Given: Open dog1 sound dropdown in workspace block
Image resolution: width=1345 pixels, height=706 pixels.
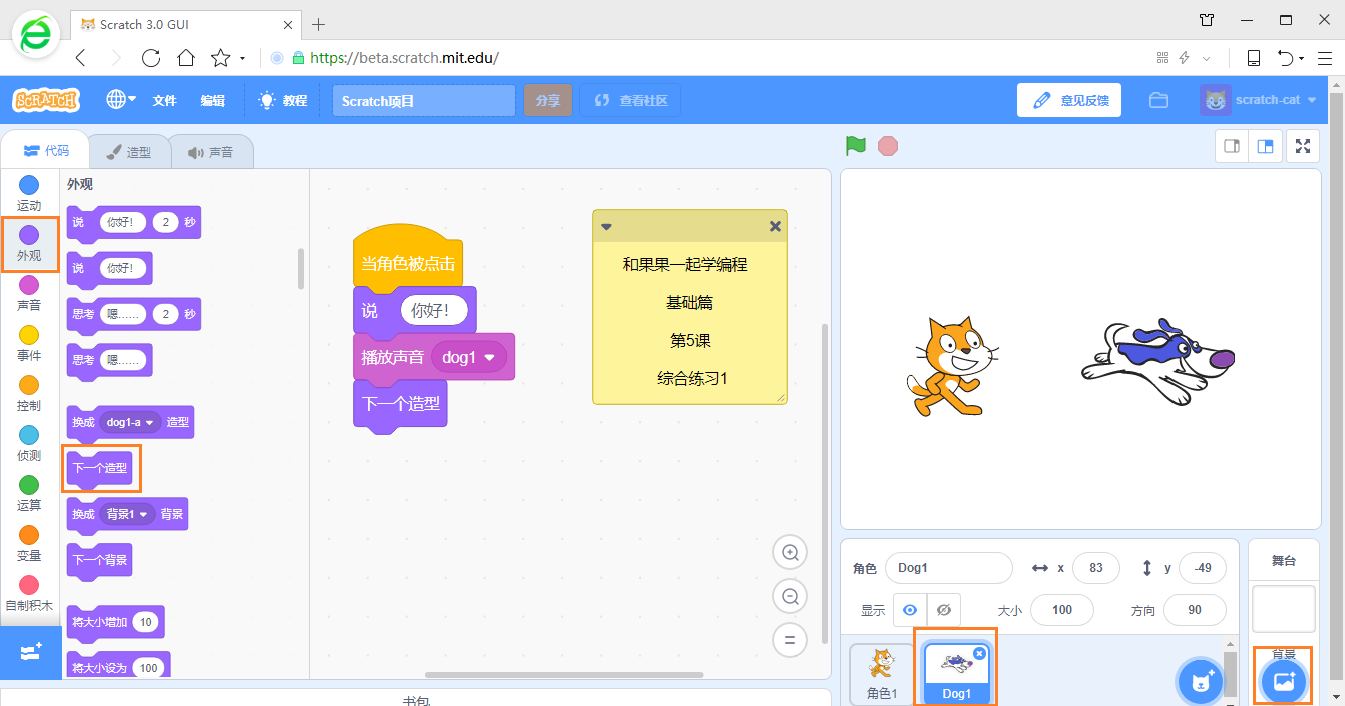Looking at the screenshot, I should [x=469, y=357].
